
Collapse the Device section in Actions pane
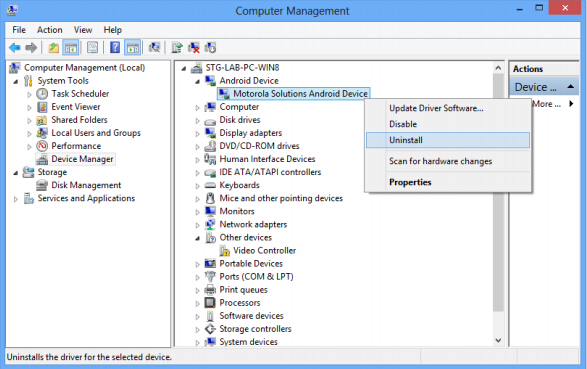(571, 86)
